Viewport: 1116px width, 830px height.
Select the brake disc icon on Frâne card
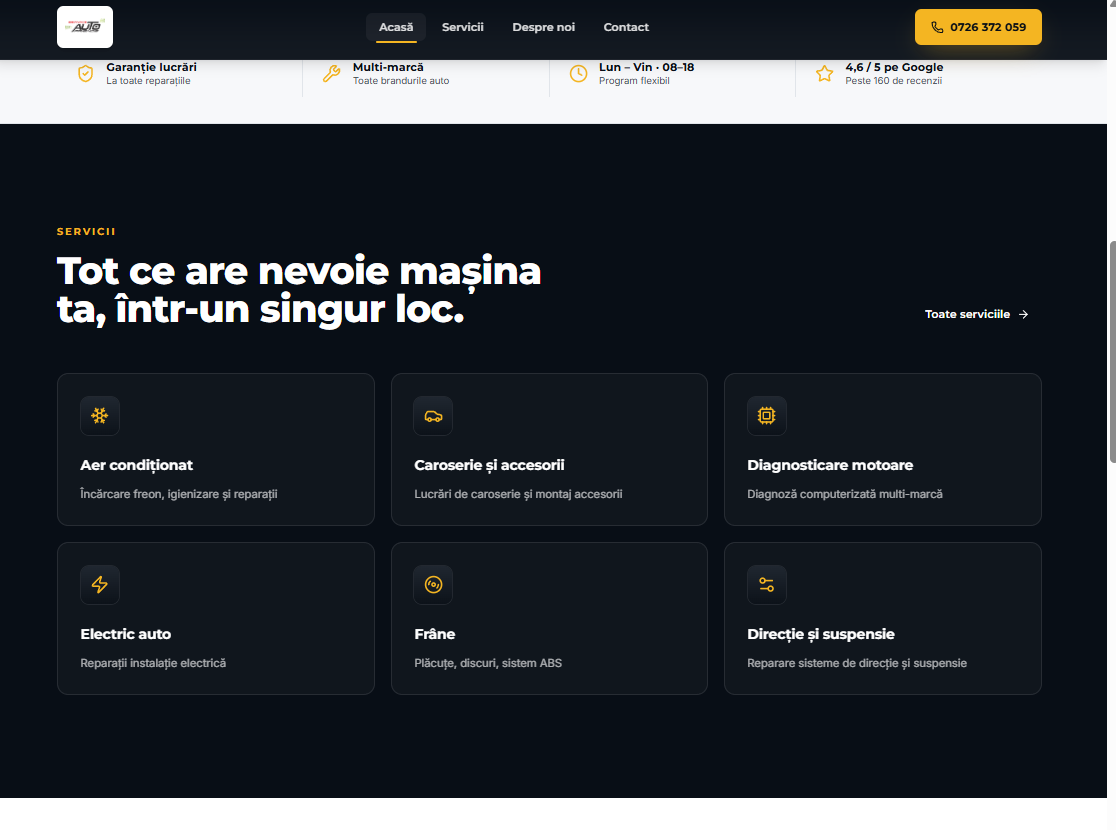(x=433, y=584)
